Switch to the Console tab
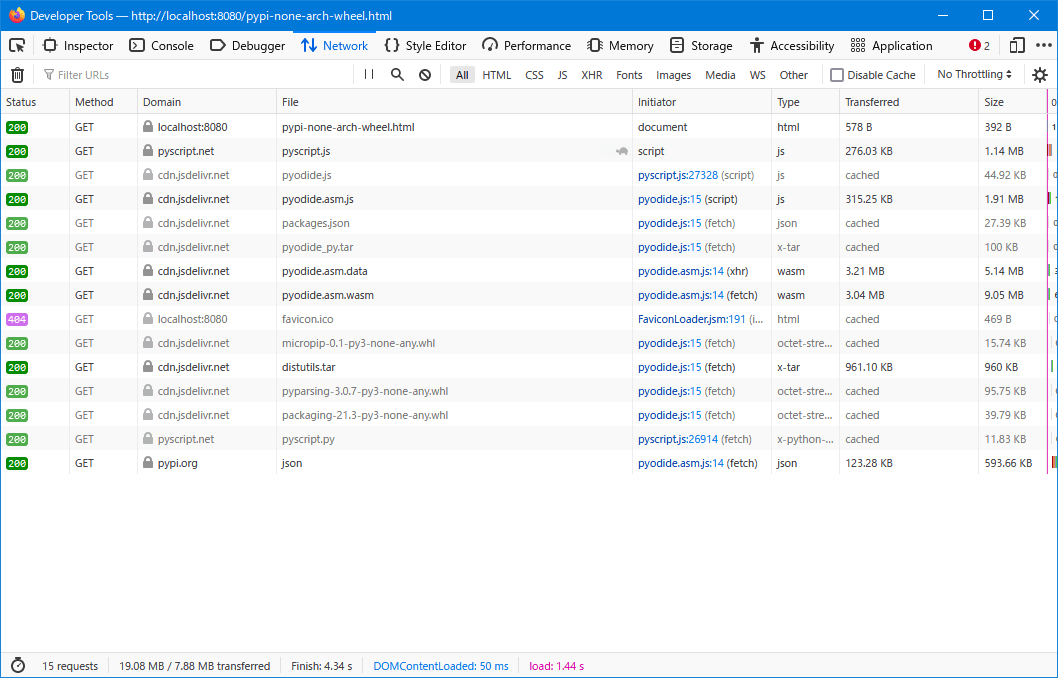The image size is (1058, 678). [161, 46]
